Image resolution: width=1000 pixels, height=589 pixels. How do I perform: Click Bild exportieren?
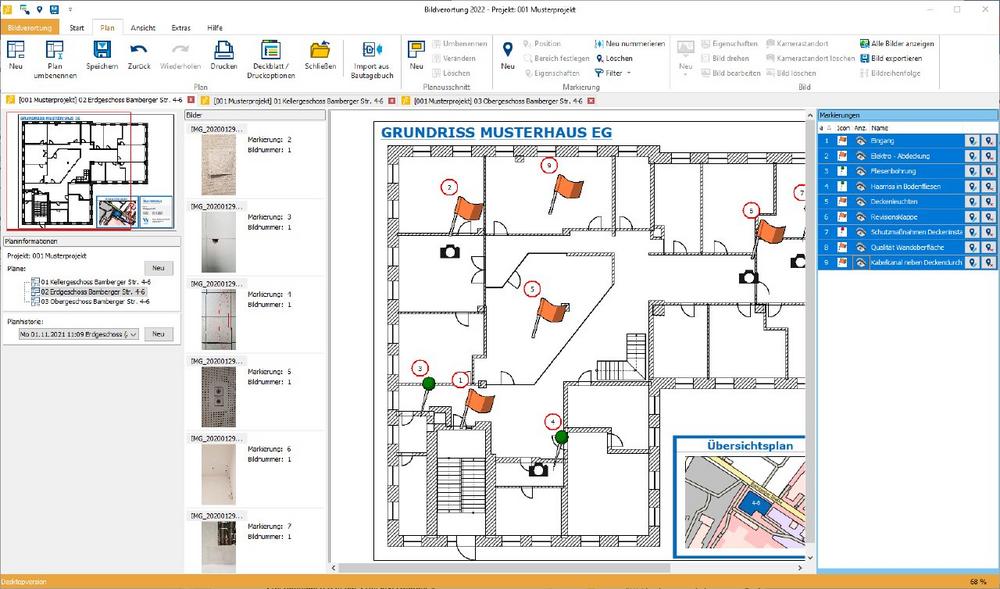896,58
